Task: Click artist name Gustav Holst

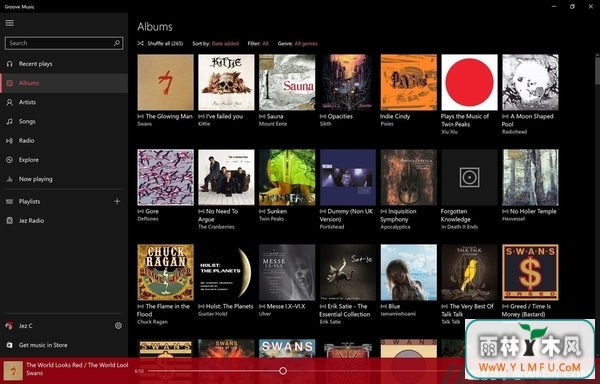Action: point(213,314)
